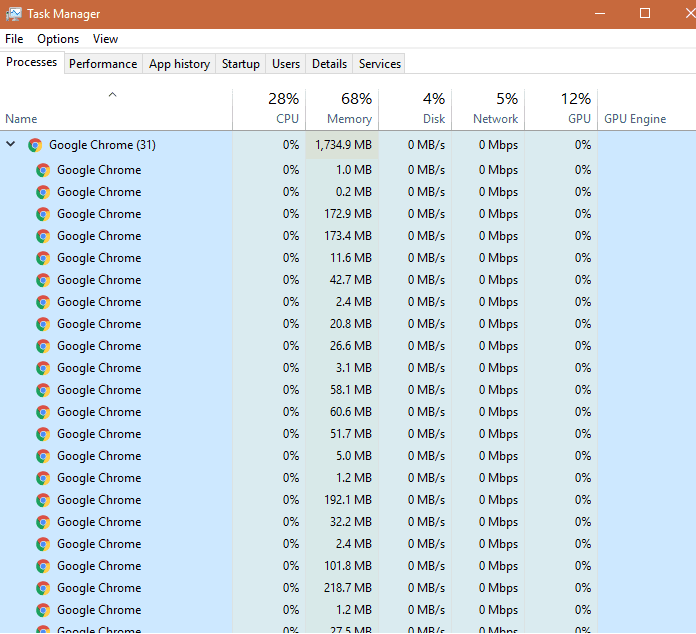
Task: Switch to the Startup tab
Action: point(240,64)
